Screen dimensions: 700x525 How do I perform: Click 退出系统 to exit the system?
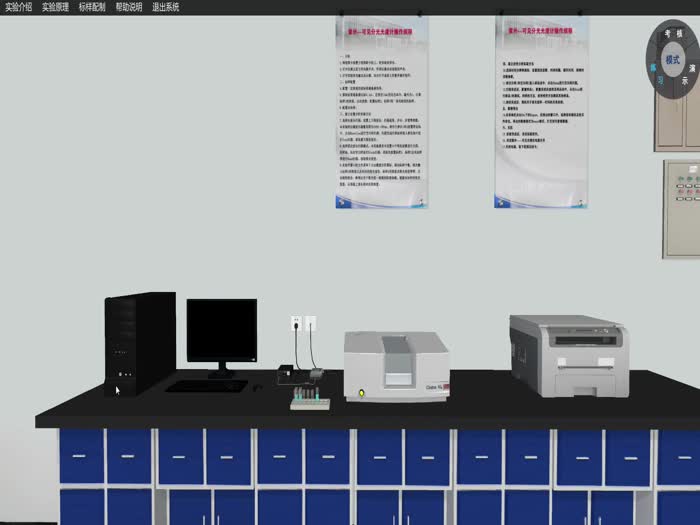click(x=168, y=7)
